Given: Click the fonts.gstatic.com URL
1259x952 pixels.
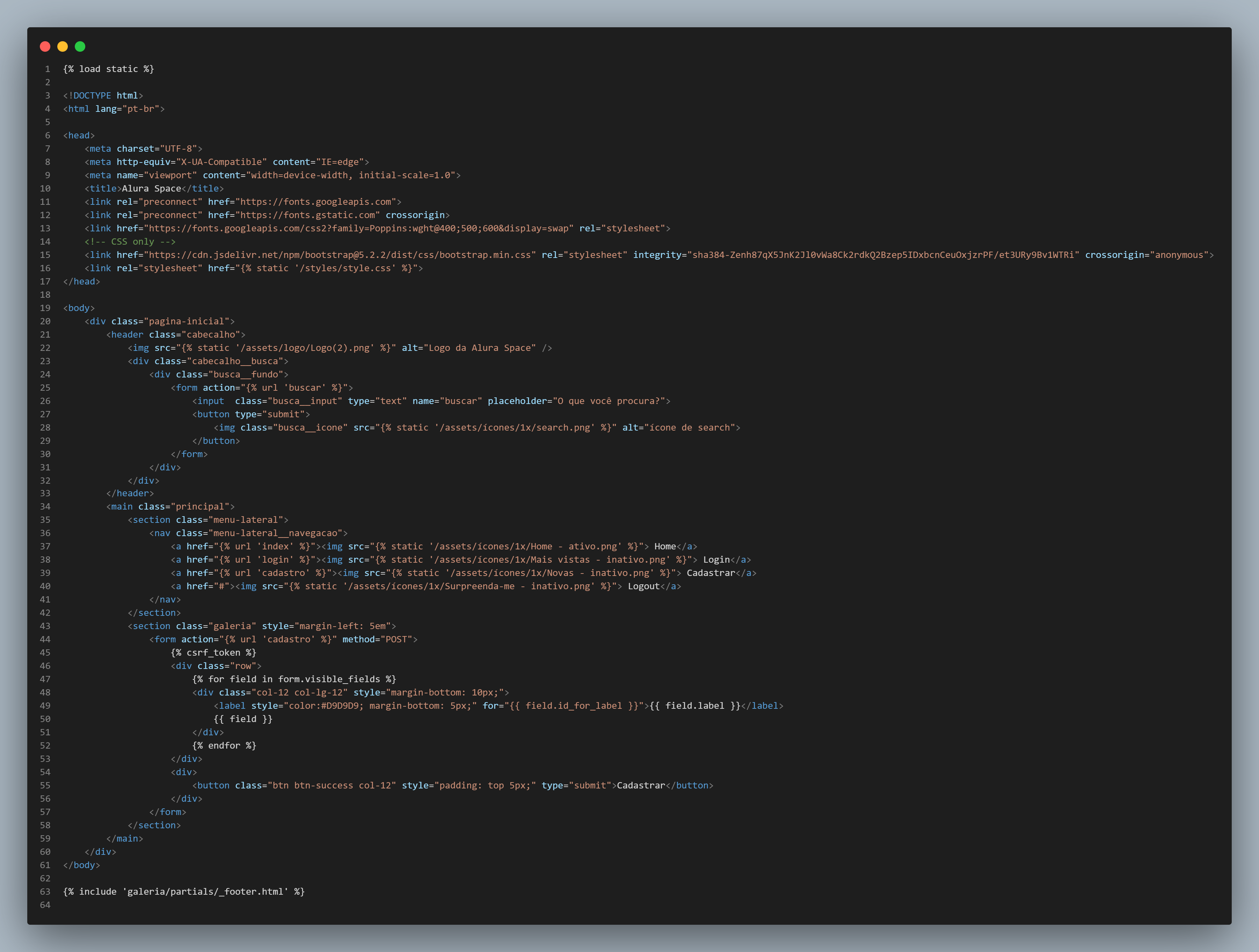Looking at the screenshot, I should pyautogui.click(x=308, y=215).
